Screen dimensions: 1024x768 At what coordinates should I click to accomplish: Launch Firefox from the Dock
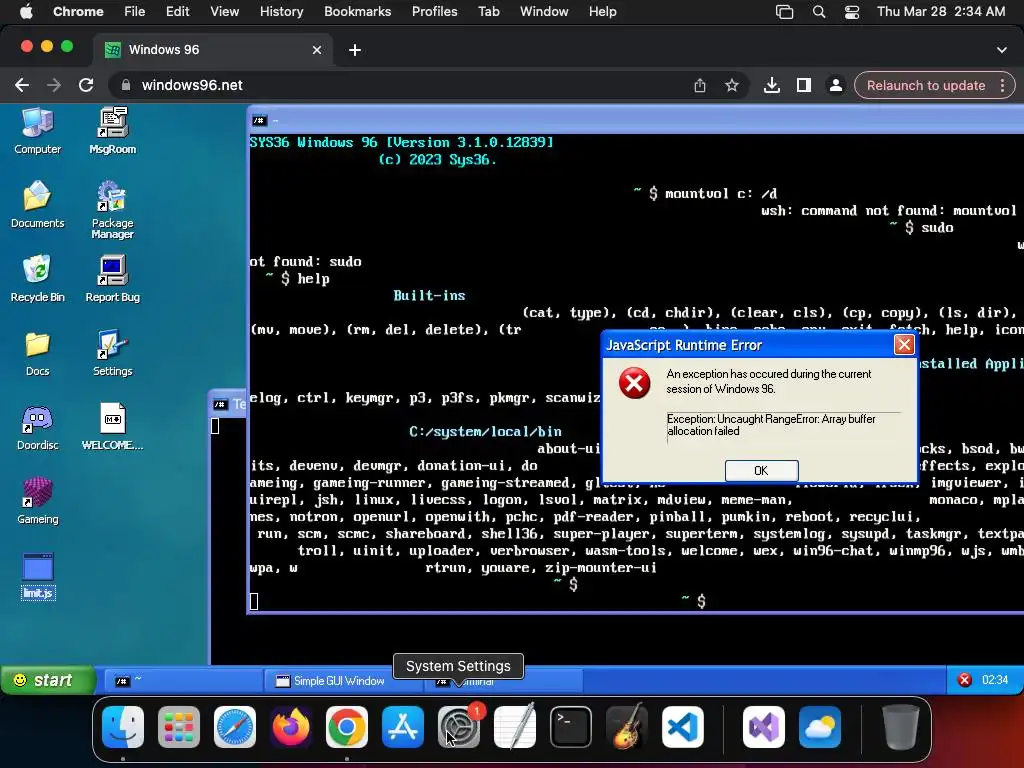pyautogui.click(x=291, y=727)
